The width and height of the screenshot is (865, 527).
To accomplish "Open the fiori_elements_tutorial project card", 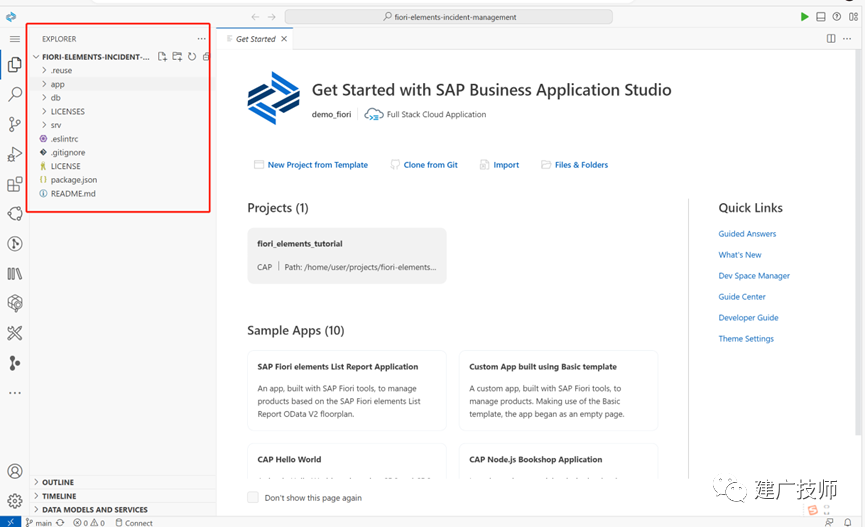I will [x=347, y=255].
